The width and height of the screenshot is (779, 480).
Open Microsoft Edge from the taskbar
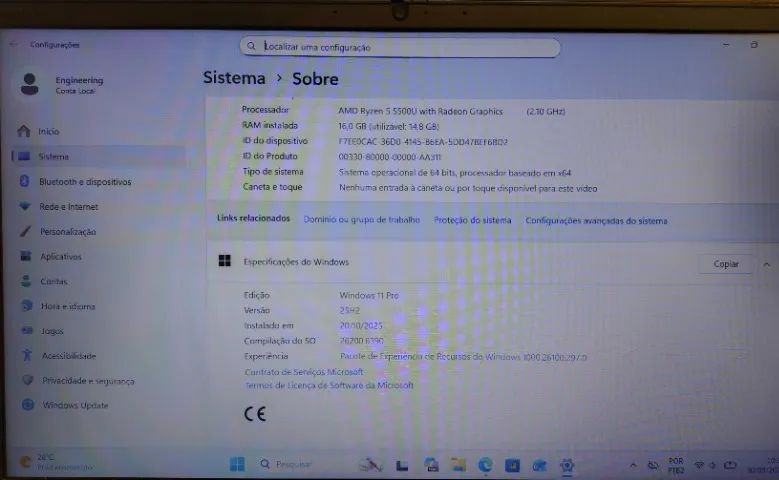[x=485, y=465]
